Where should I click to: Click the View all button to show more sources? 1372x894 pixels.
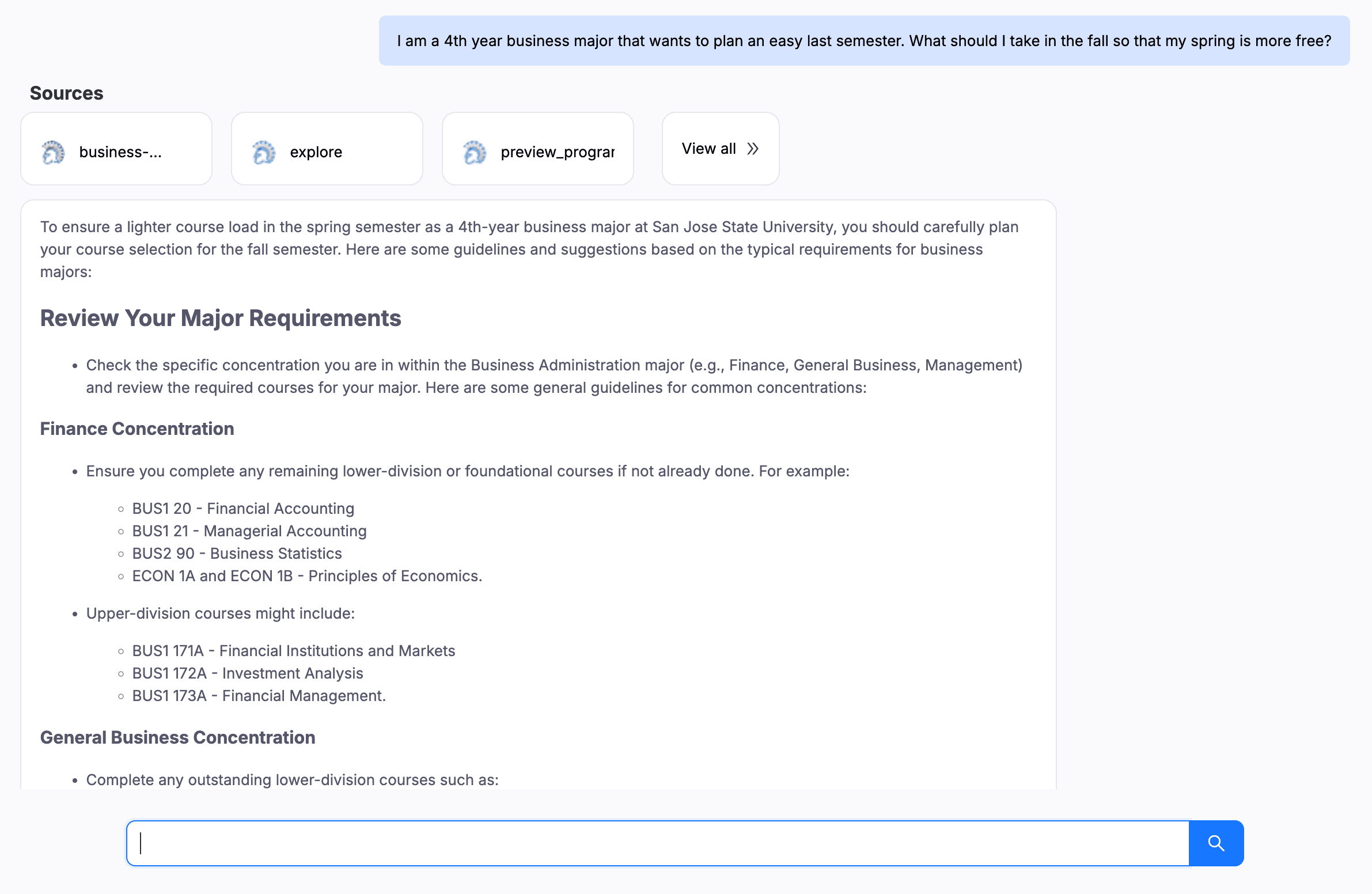coord(720,148)
